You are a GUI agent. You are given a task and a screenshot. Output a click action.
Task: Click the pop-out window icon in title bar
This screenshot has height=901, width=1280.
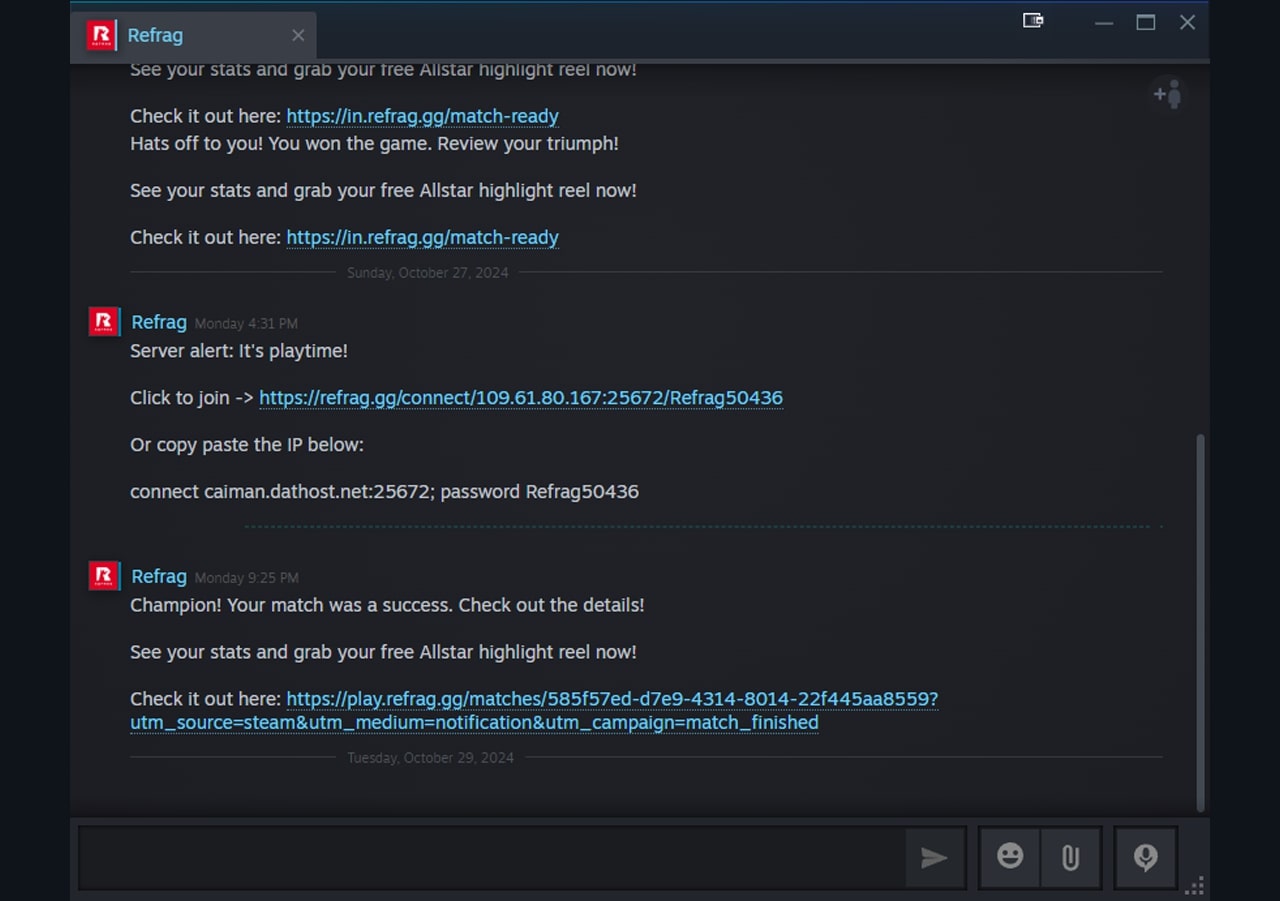point(1033,21)
